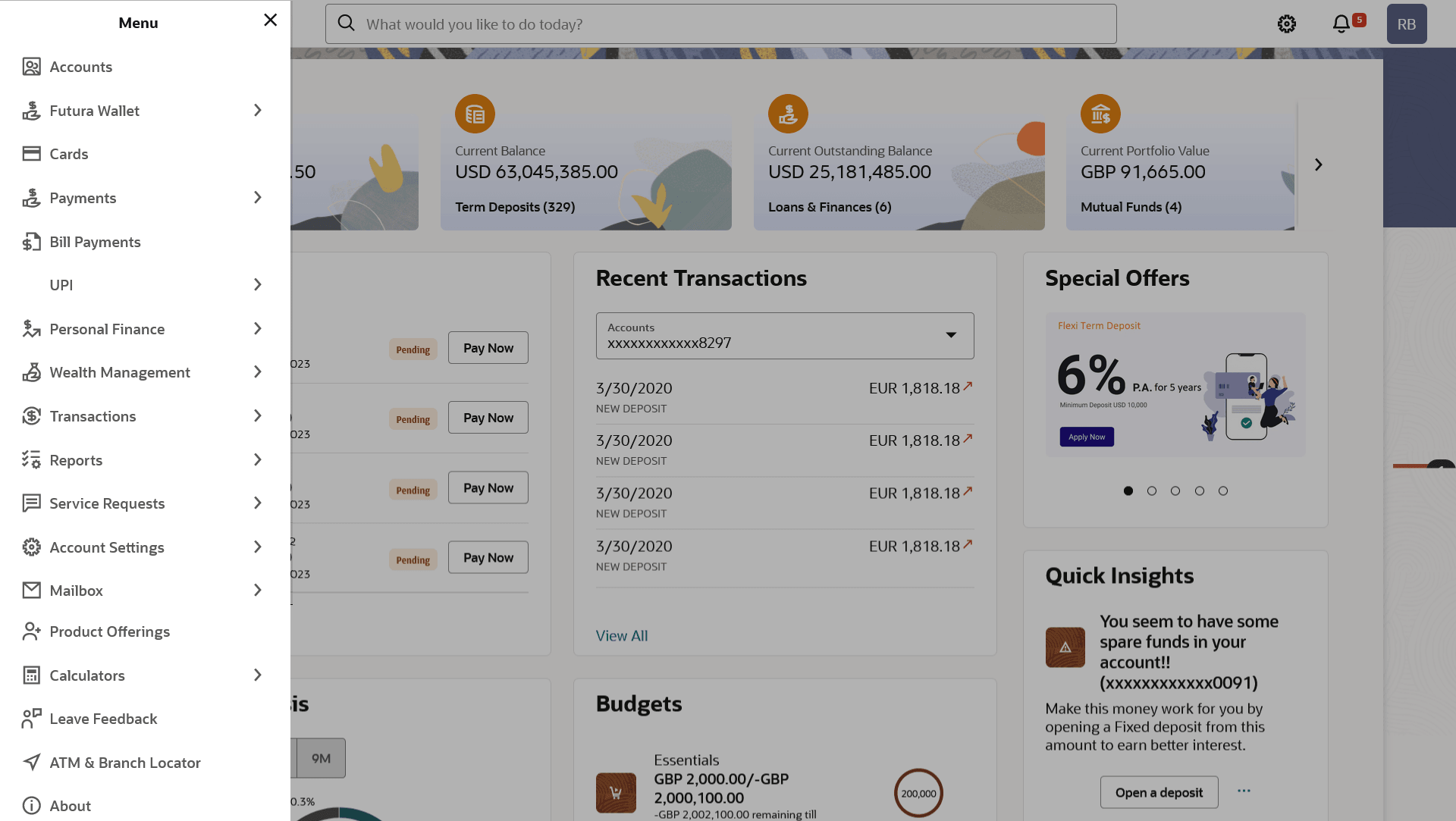
Task: Click the search magnifier icon
Action: [346, 24]
